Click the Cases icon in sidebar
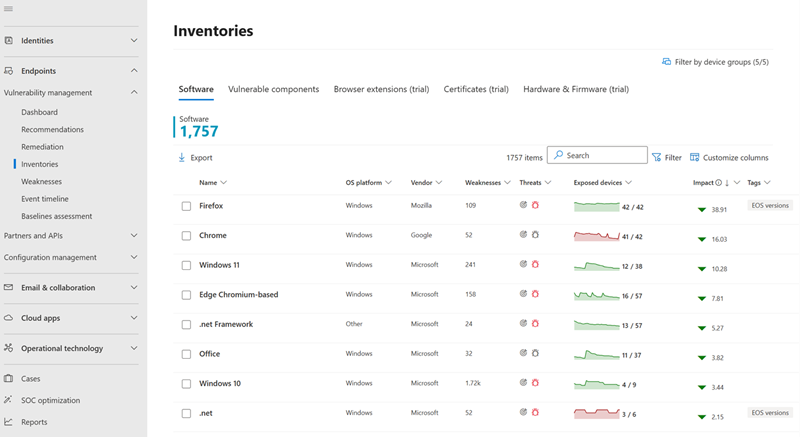This screenshot has height=438, width=800. (9, 379)
